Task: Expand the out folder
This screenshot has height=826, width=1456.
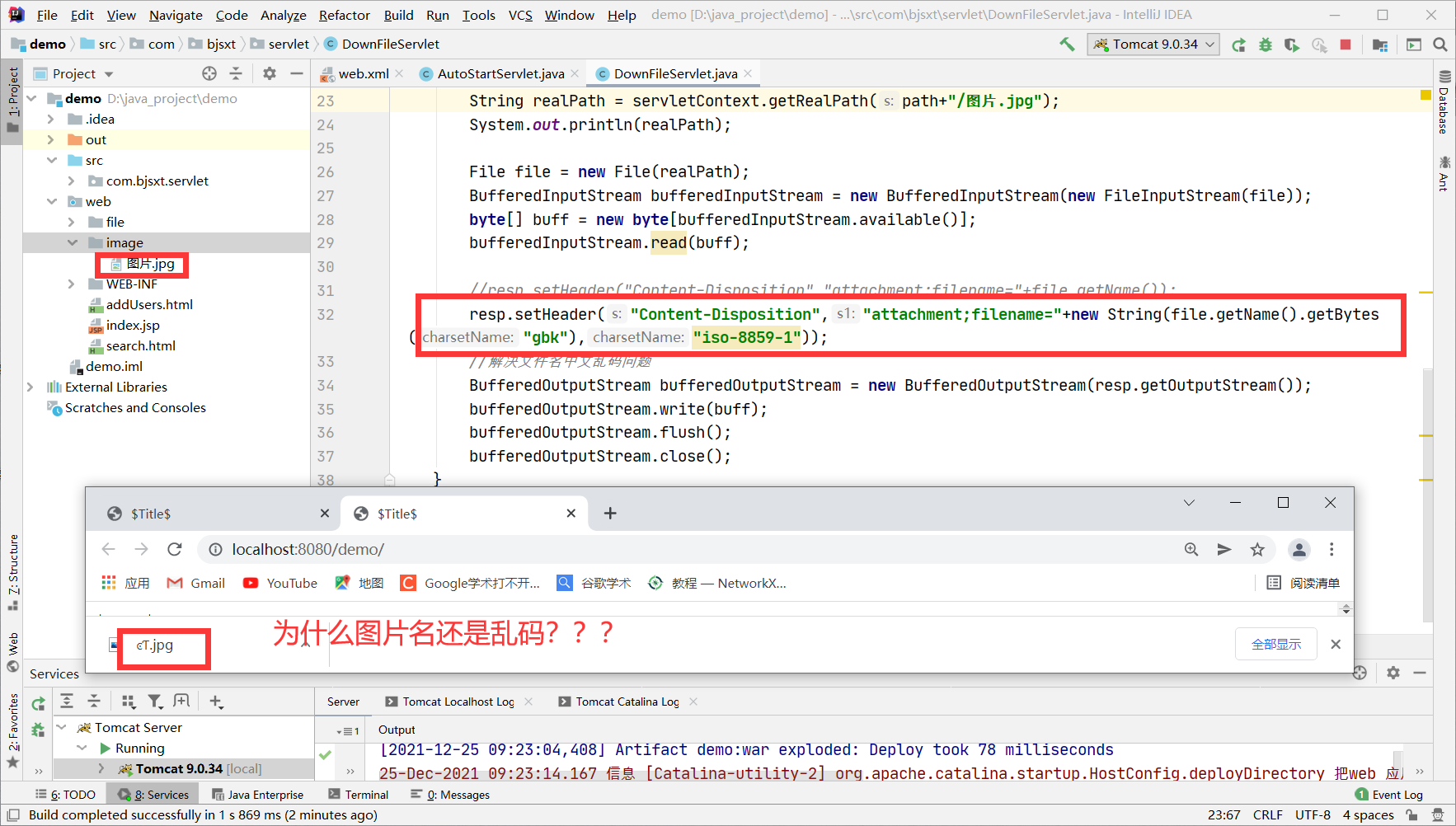Action: coord(51,139)
